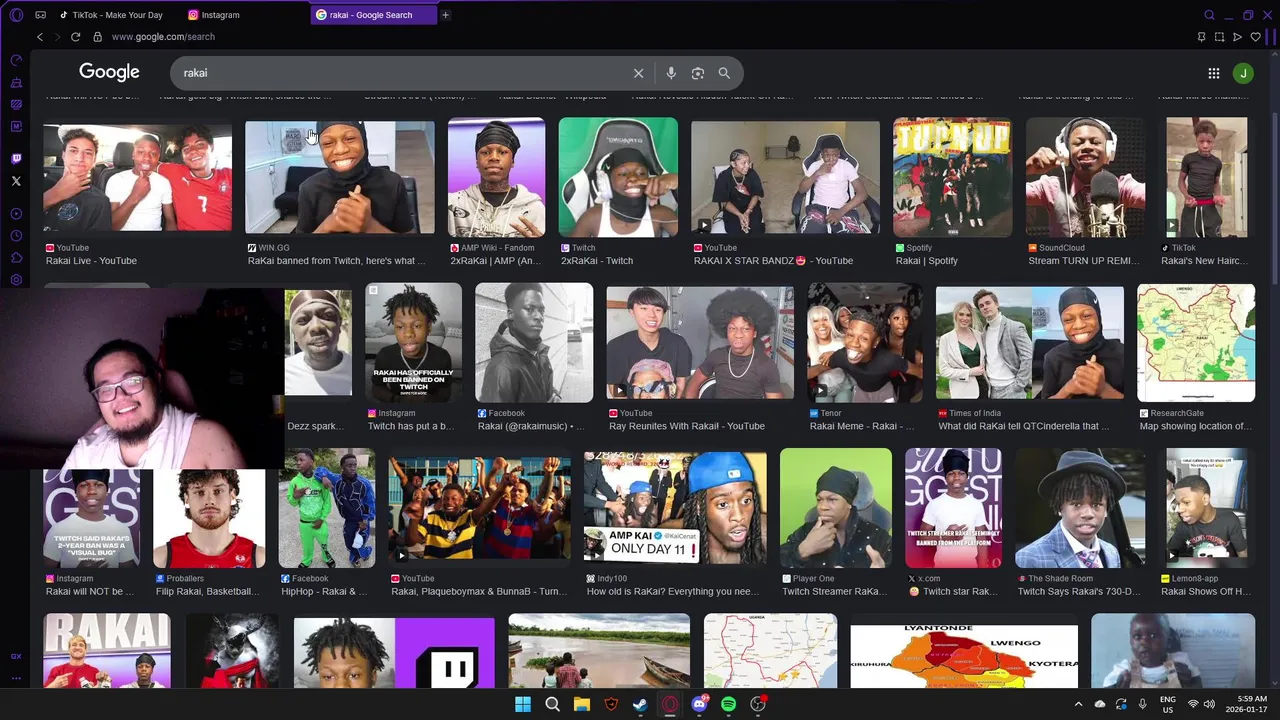Screen dimensions: 1280x720
Task: Show hidden tray icons chevron
Action: 1078,704
